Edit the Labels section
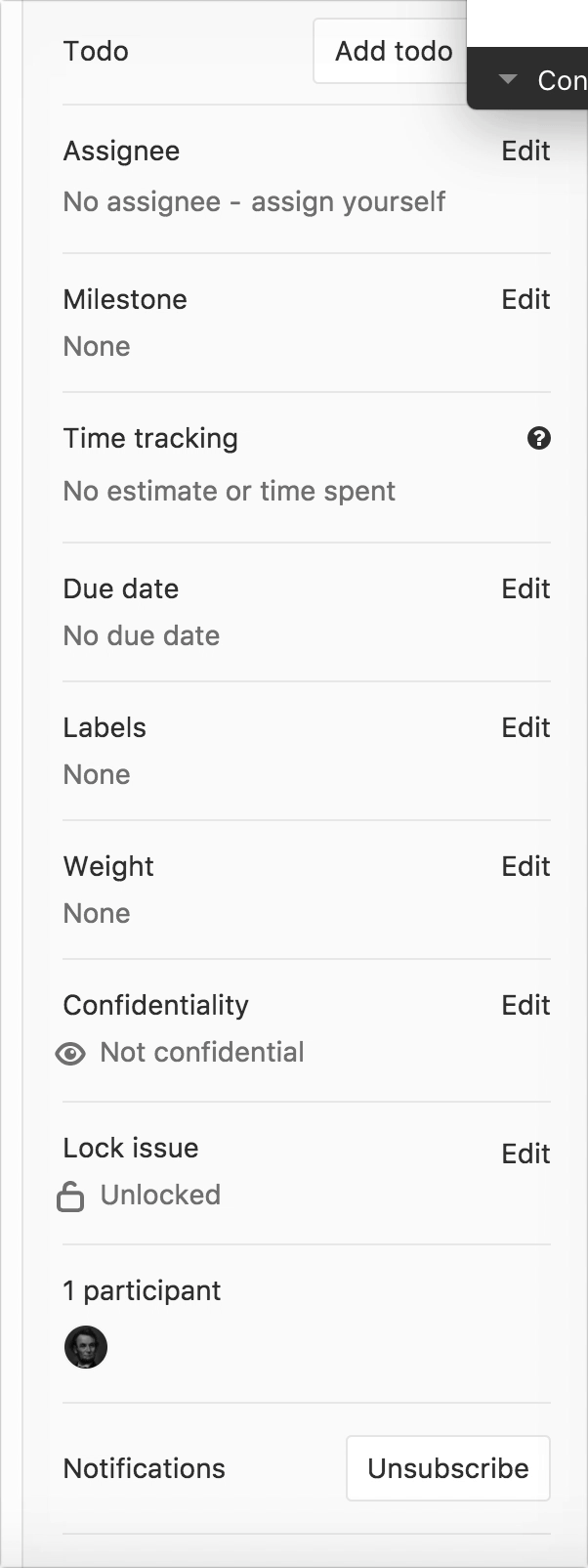Viewport: 588px width, 1568px height. [525, 728]
